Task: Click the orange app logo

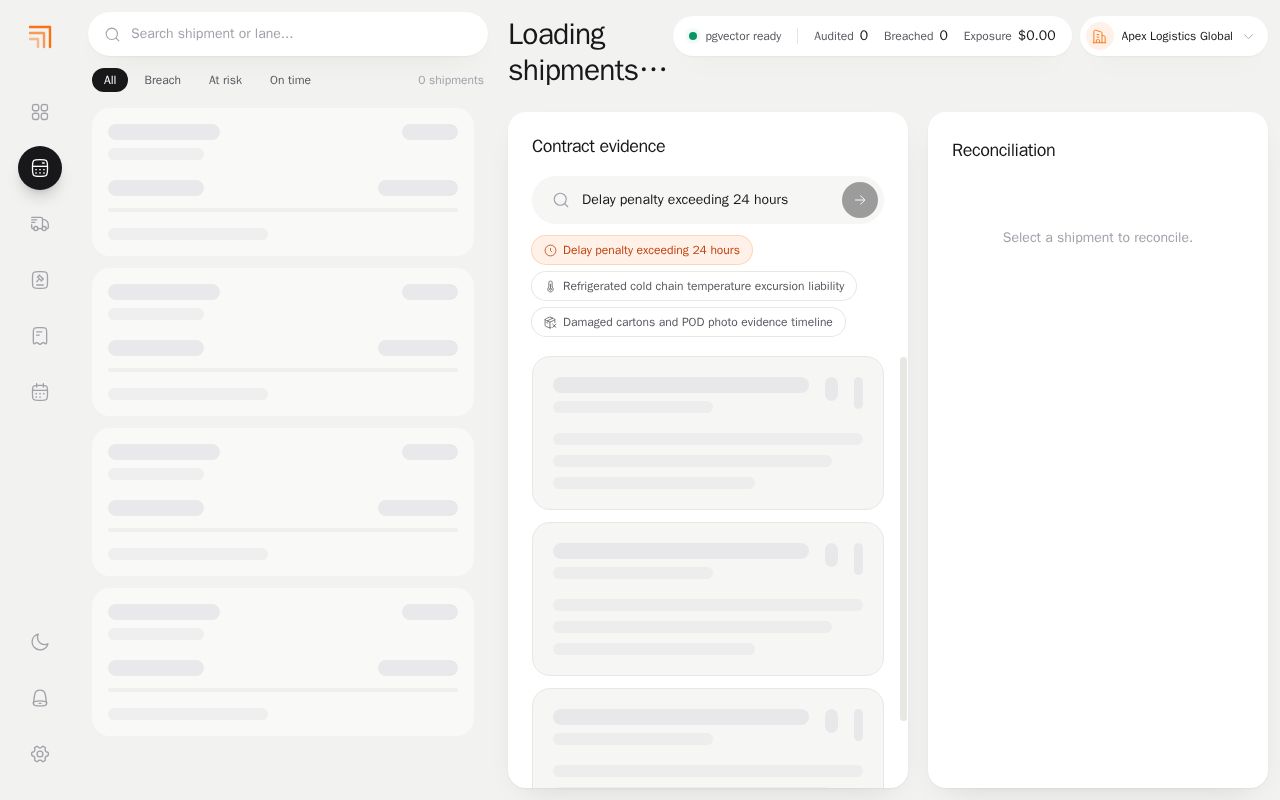Action: (40, 37)
